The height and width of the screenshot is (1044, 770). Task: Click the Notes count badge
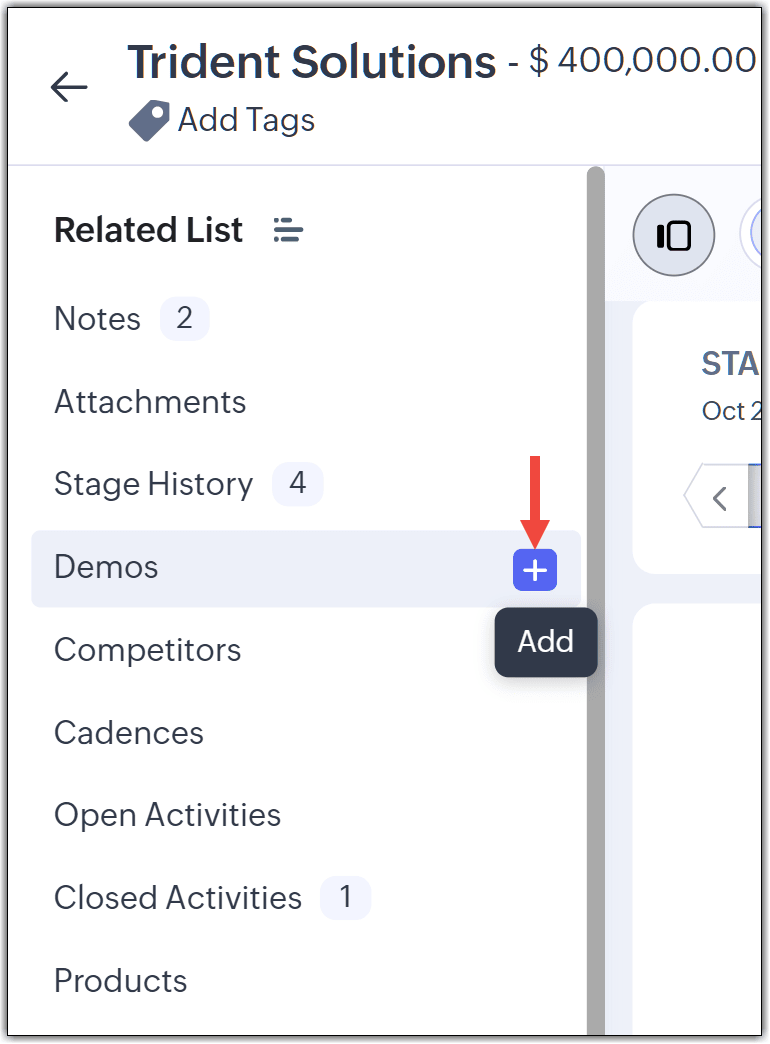185,318
